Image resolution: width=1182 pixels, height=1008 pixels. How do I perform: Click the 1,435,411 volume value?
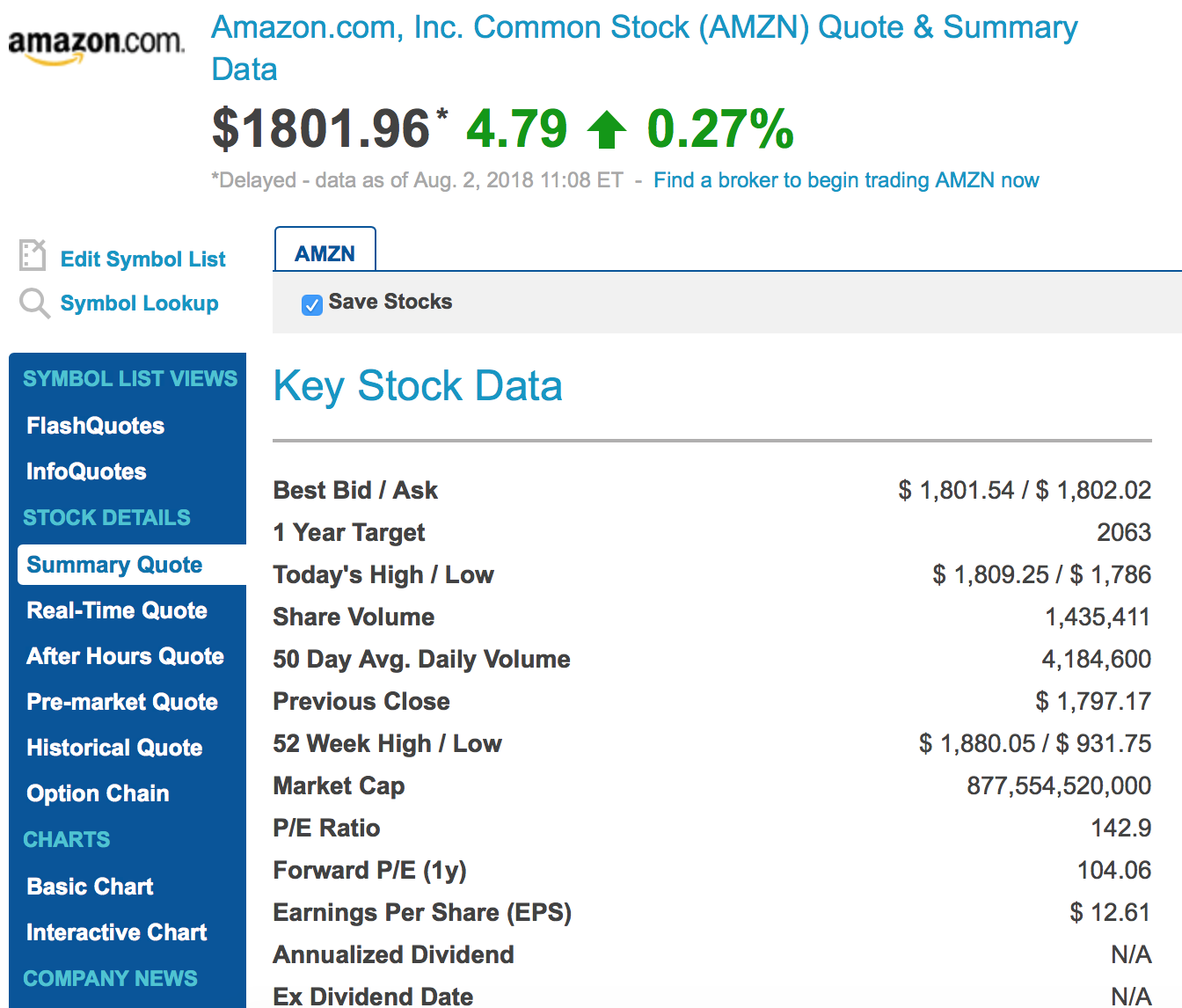coord(1098,617)
